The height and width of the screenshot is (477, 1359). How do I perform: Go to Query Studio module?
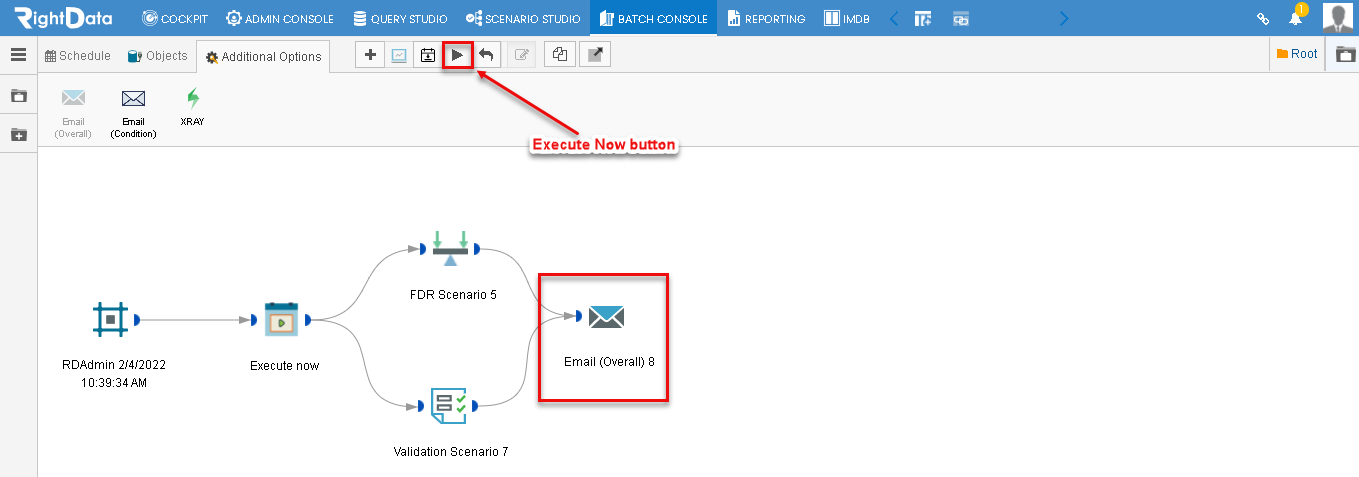click(401, 18)
